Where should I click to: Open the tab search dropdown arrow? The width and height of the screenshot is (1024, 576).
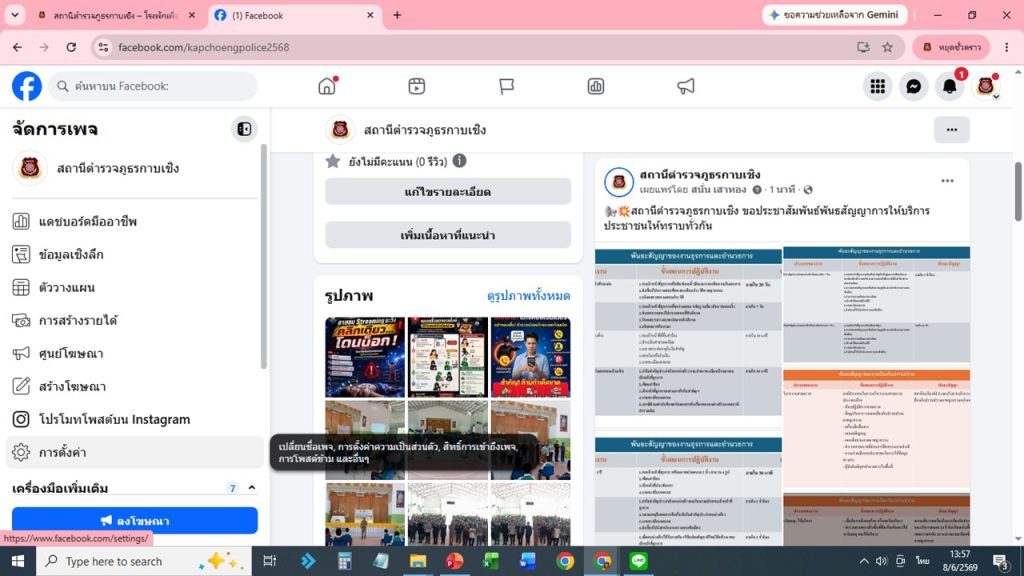[15, 15]
